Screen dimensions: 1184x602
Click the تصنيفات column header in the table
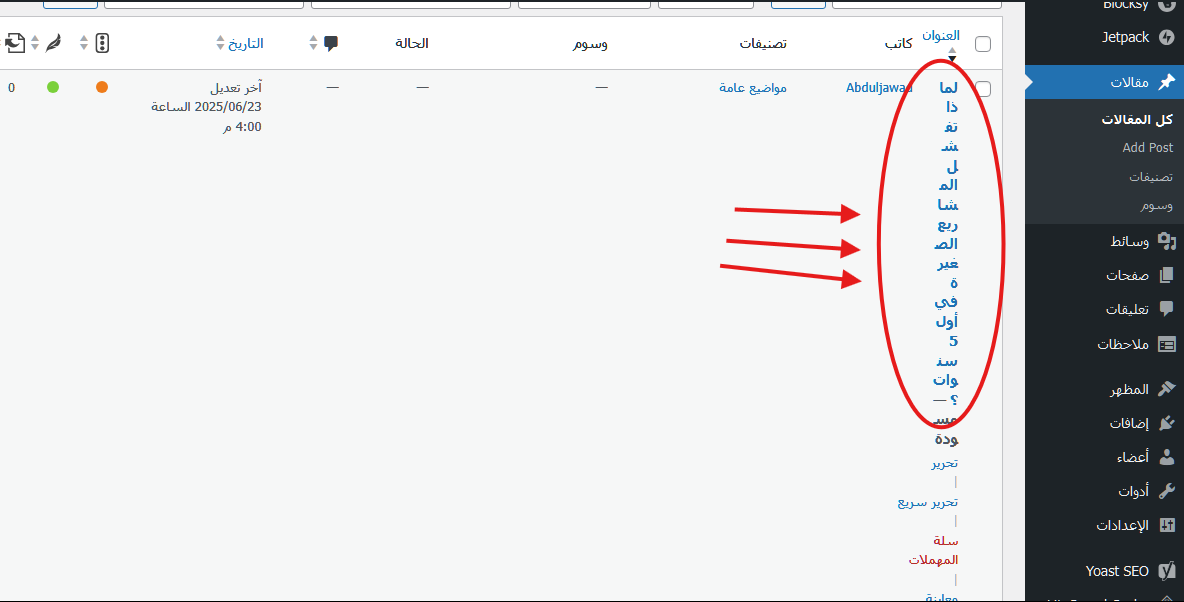[x=763, y=44]
